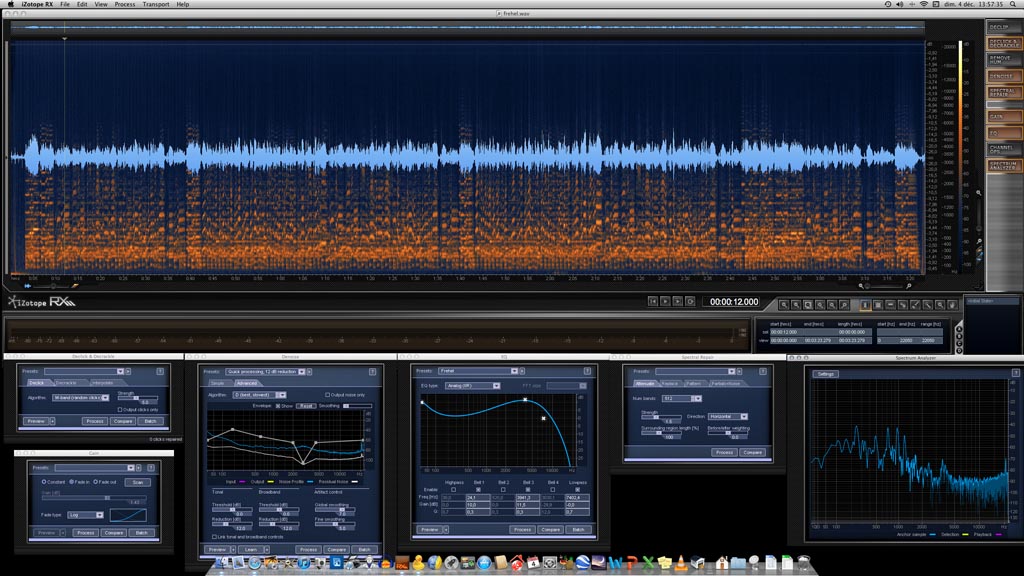This screenshot has width=1024, height=576.
Task: Open the Gain module from right panel
Action: pyautogui.click(x=1004, y=116)
